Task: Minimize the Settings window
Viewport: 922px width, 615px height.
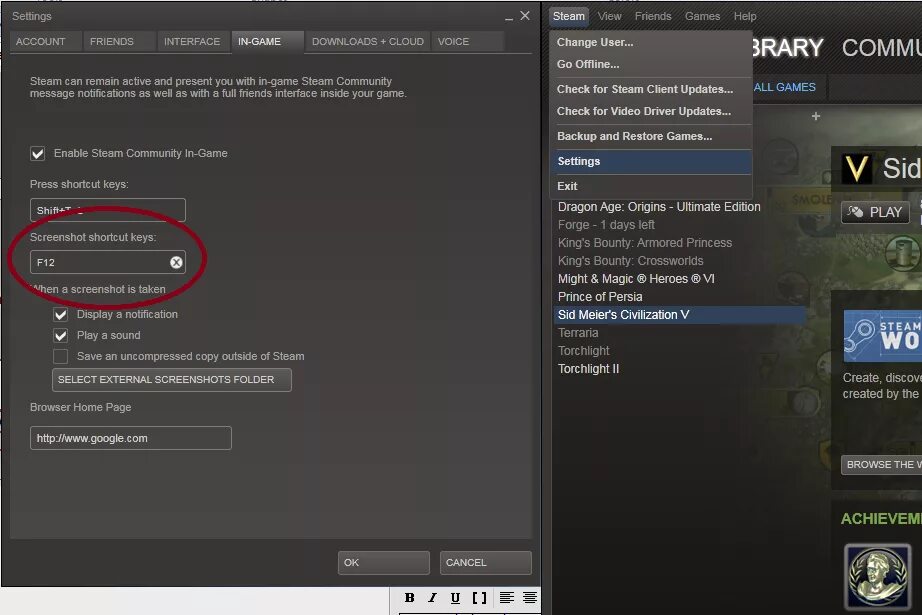Action: (x=509, y=17)
